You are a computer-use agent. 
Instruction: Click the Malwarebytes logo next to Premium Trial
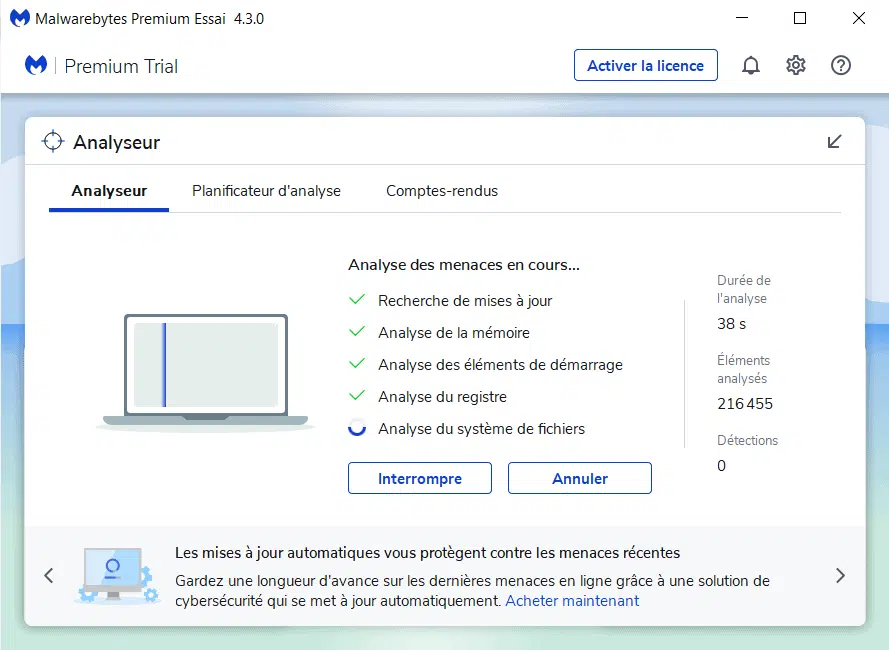tap(36, 65)
